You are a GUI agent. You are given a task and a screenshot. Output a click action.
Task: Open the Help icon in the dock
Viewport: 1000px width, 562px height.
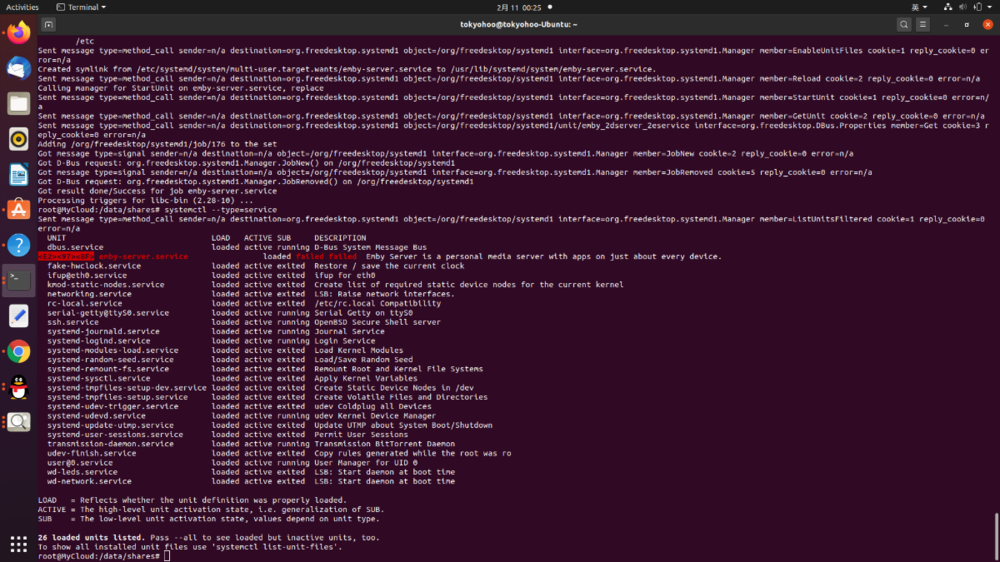click(x=18, y=245)
